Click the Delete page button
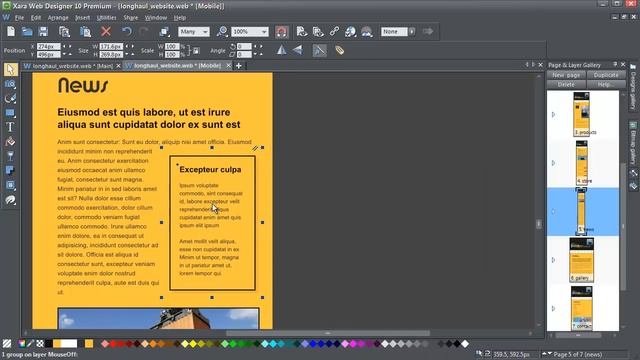The height and width of the screenshot is (360, 640). click(x=566, y=84)
